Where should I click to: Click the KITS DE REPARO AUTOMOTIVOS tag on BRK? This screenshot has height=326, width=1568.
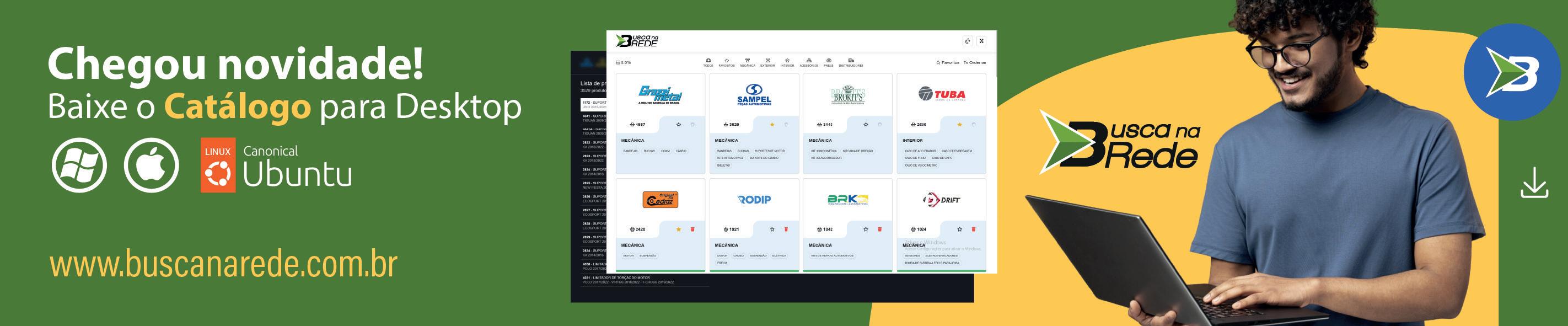tap(832, 255)
